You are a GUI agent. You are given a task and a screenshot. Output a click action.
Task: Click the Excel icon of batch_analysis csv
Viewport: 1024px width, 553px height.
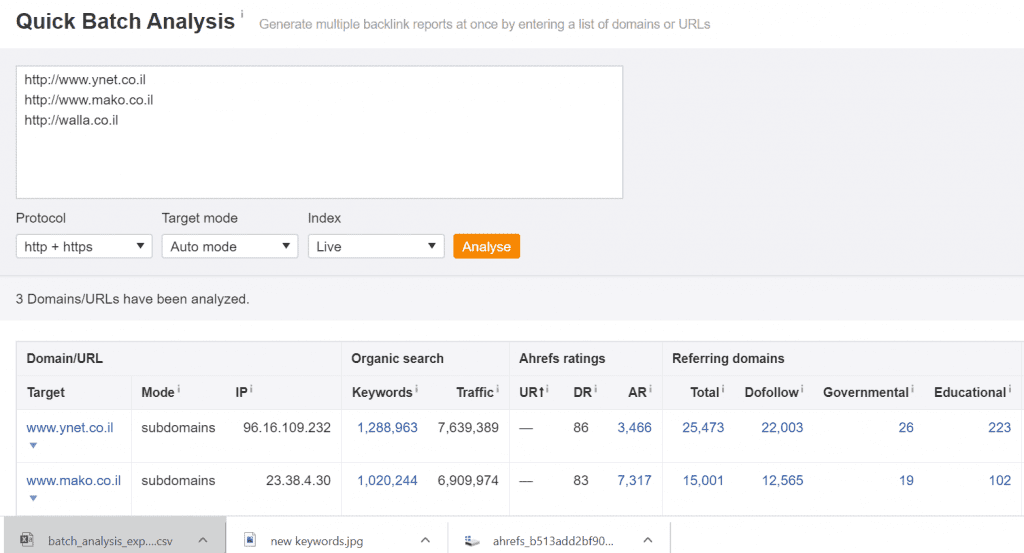pos(27,539)
